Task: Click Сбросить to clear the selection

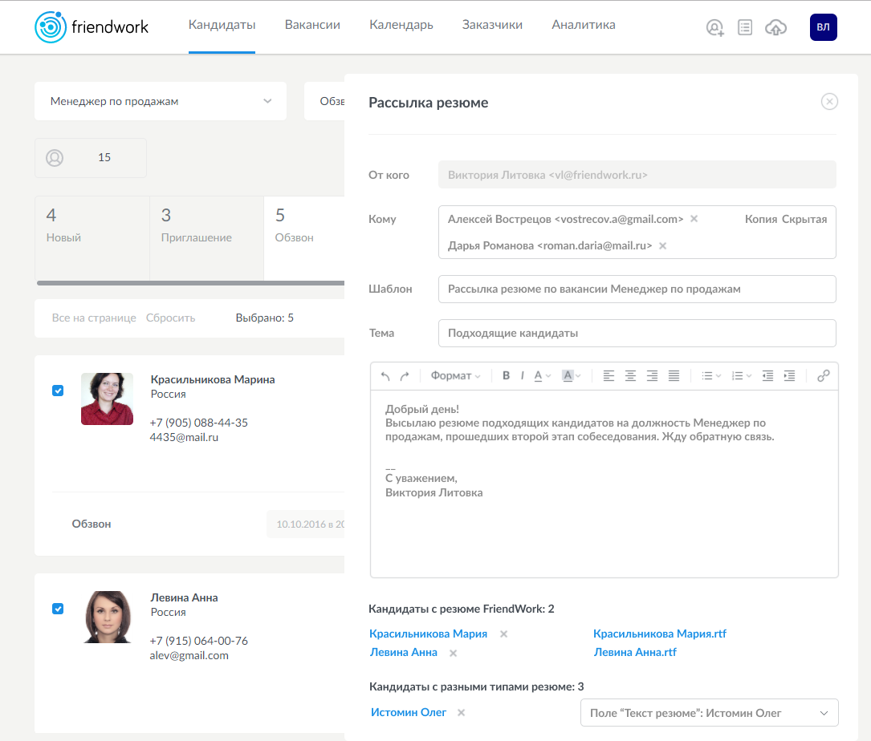Action: click(170, 317)
